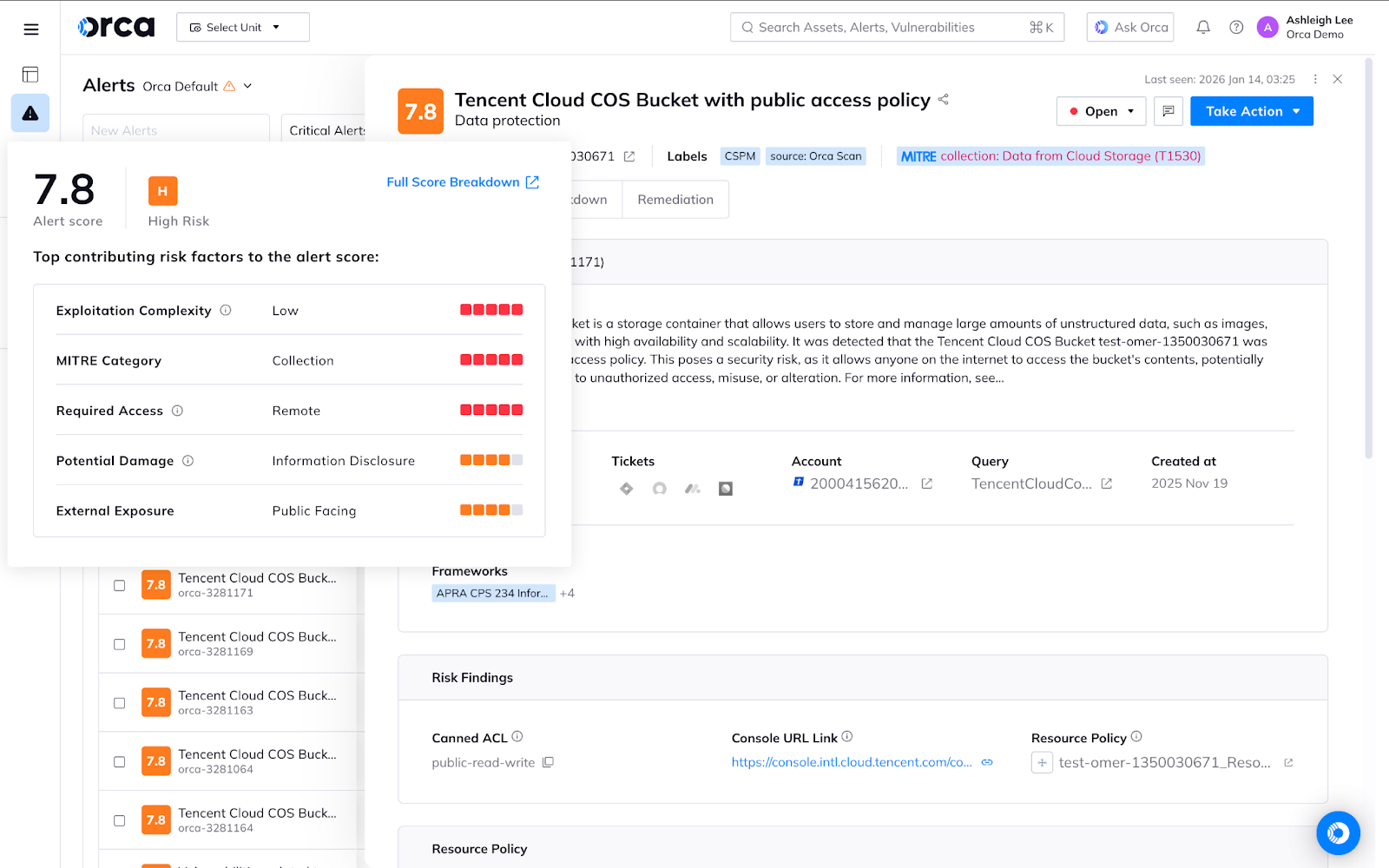Open the help question mark icon
1389x868 pixels.
[1236, 28]
